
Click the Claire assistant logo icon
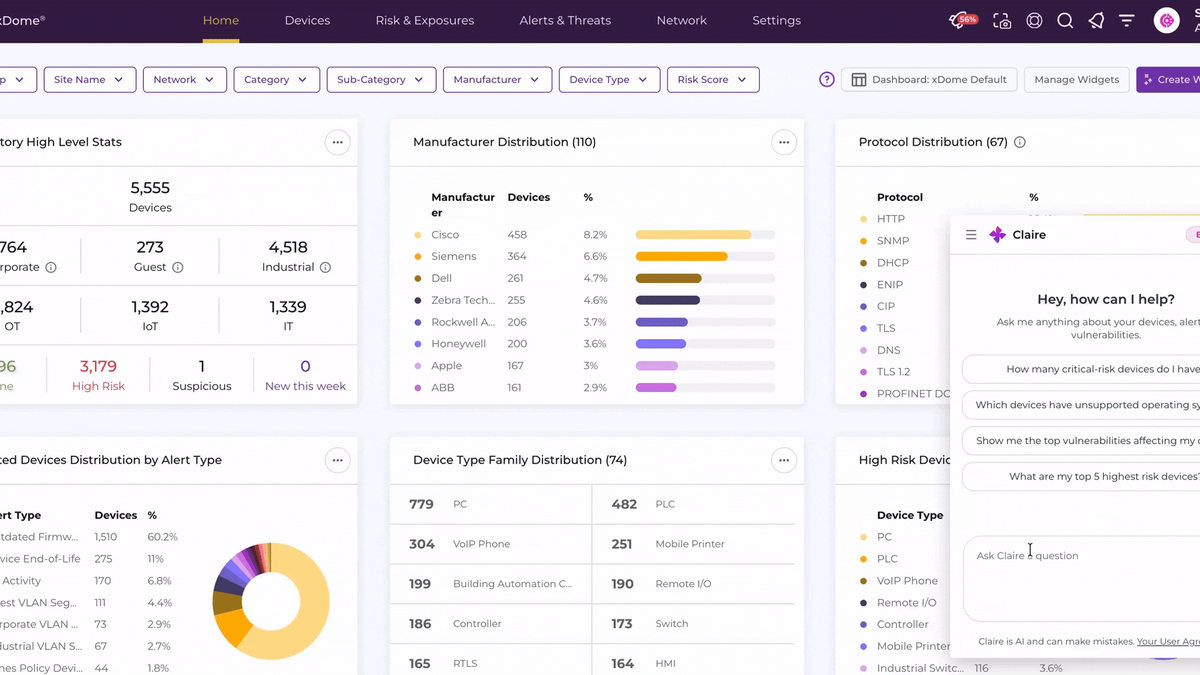pyautogui.click(x=997, y=235)
